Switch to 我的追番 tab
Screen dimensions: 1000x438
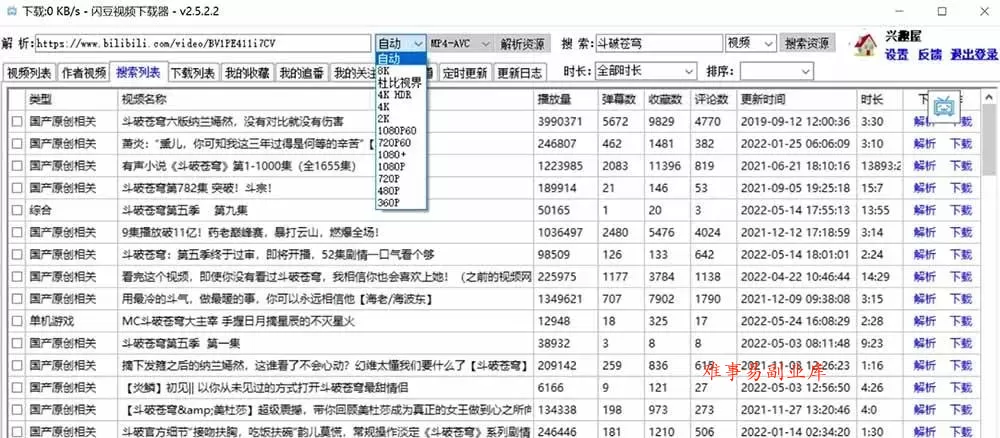click(x=302, y=73)
